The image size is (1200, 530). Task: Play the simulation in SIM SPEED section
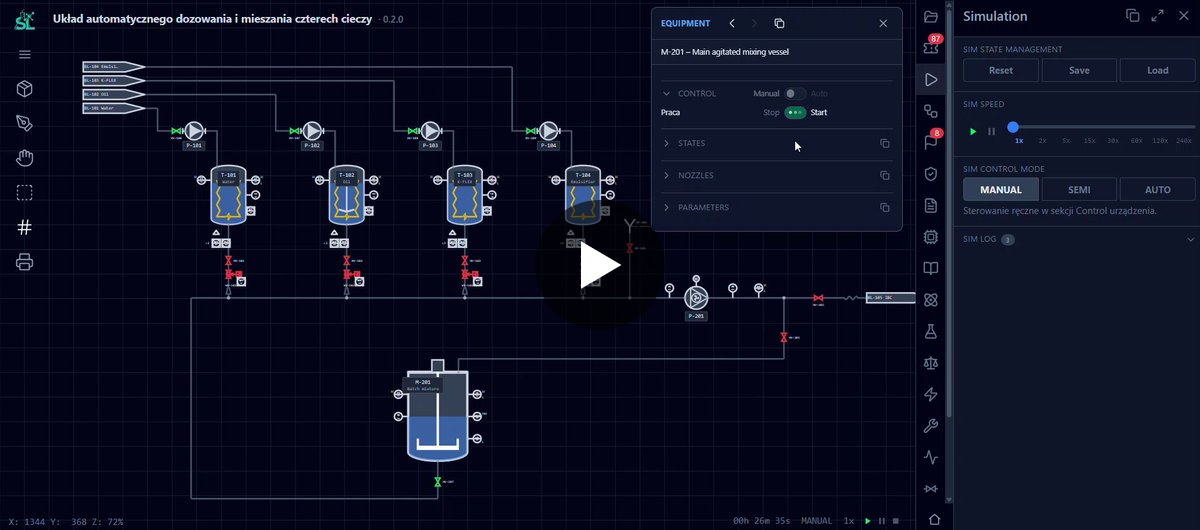(973, 131)
